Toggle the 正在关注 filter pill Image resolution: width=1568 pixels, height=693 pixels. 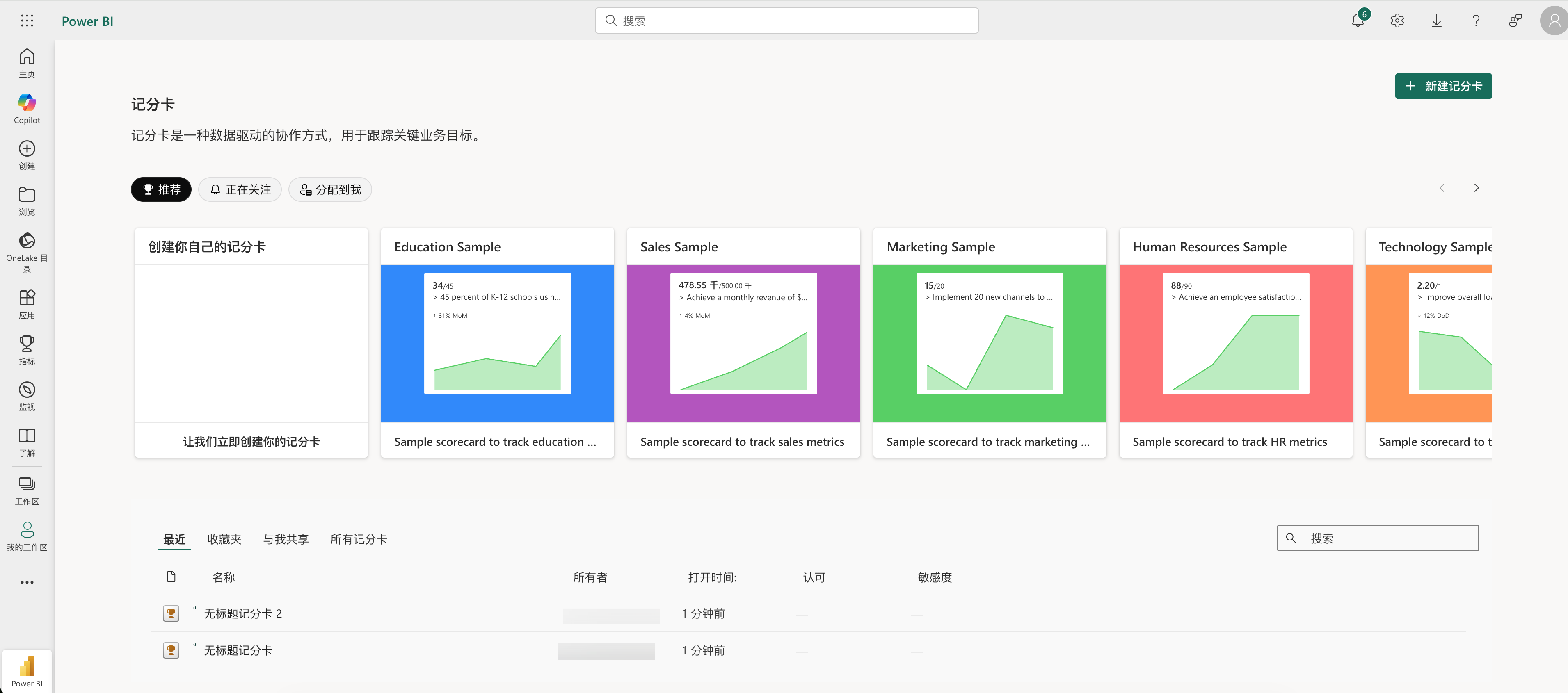point(240,189)
